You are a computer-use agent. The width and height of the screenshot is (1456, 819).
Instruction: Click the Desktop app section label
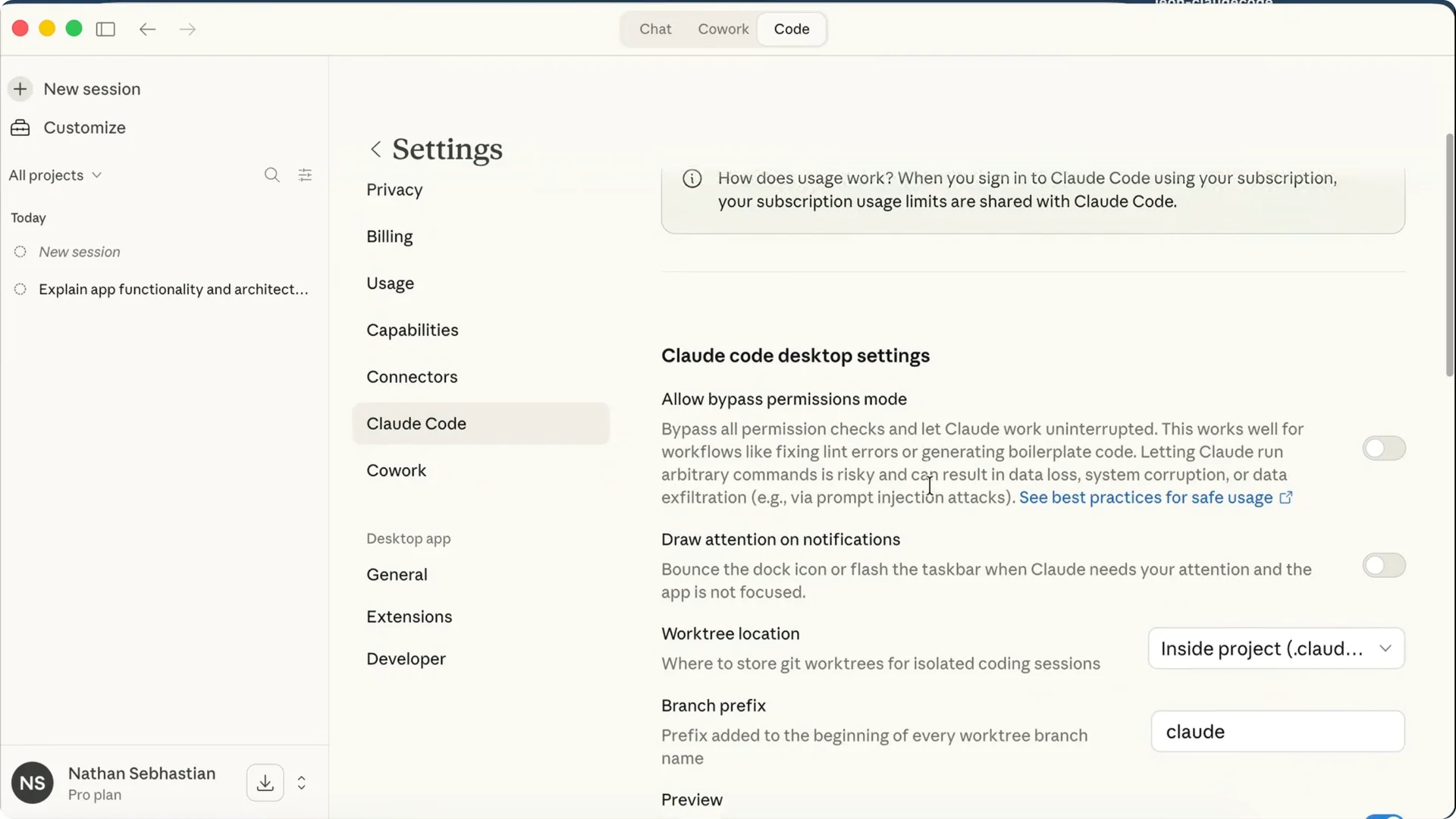click(408, 538)
